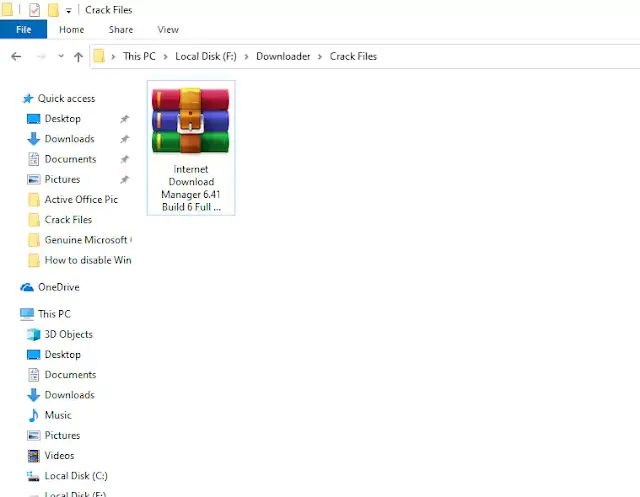This screenshot has width=640, height=497.
Task: Open Pictures under This PC
Action: point(62,435)
